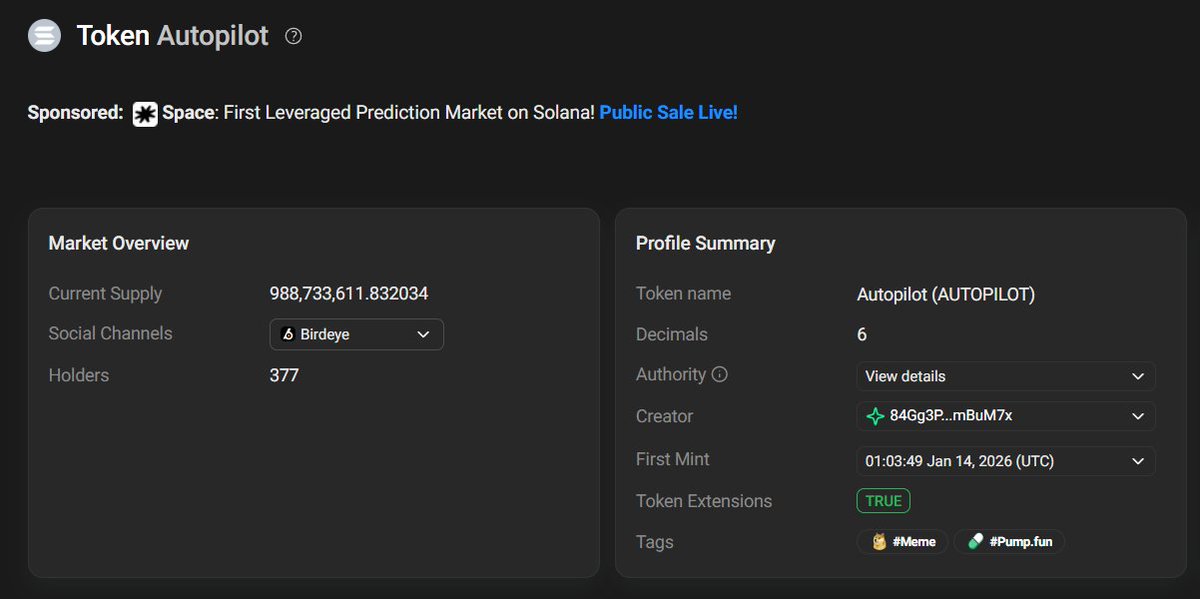Click the chevron on the Creator address box

(x=1138, y=416)
